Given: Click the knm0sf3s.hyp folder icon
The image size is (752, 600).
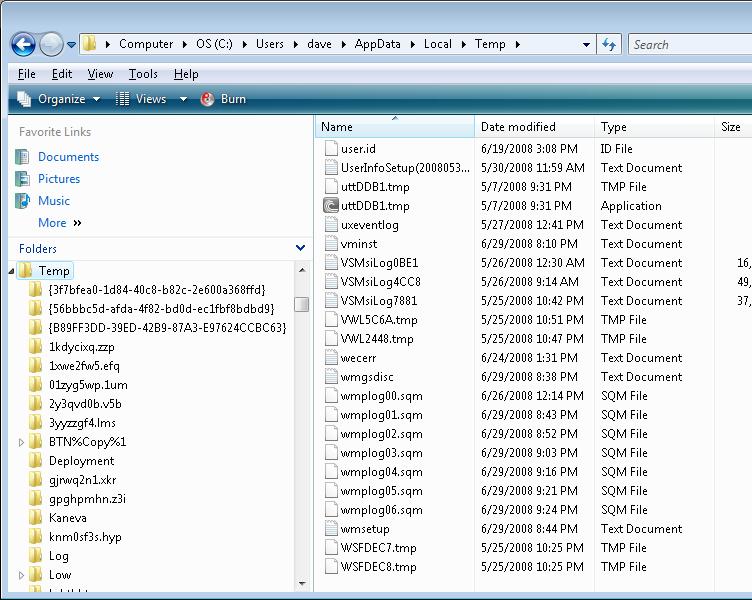Looking at the screenshot, I should (35, 537).
